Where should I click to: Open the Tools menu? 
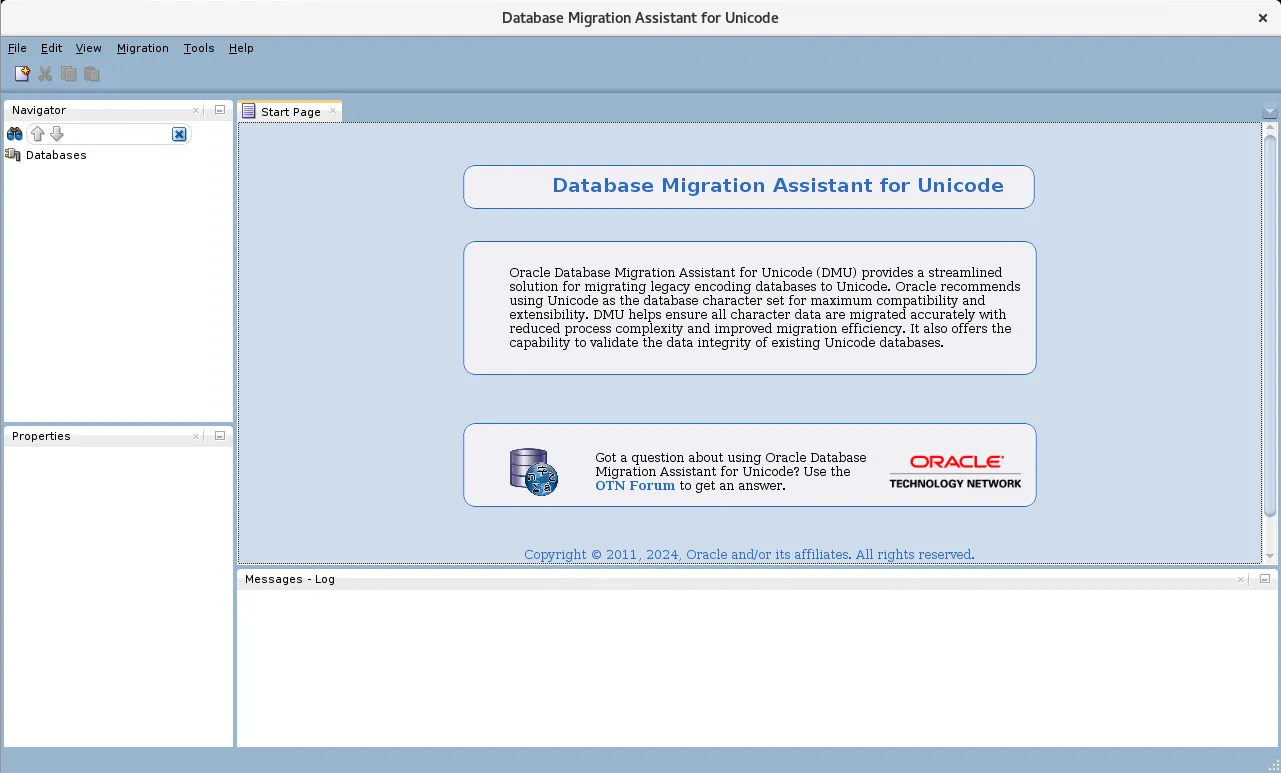point(198,48)
